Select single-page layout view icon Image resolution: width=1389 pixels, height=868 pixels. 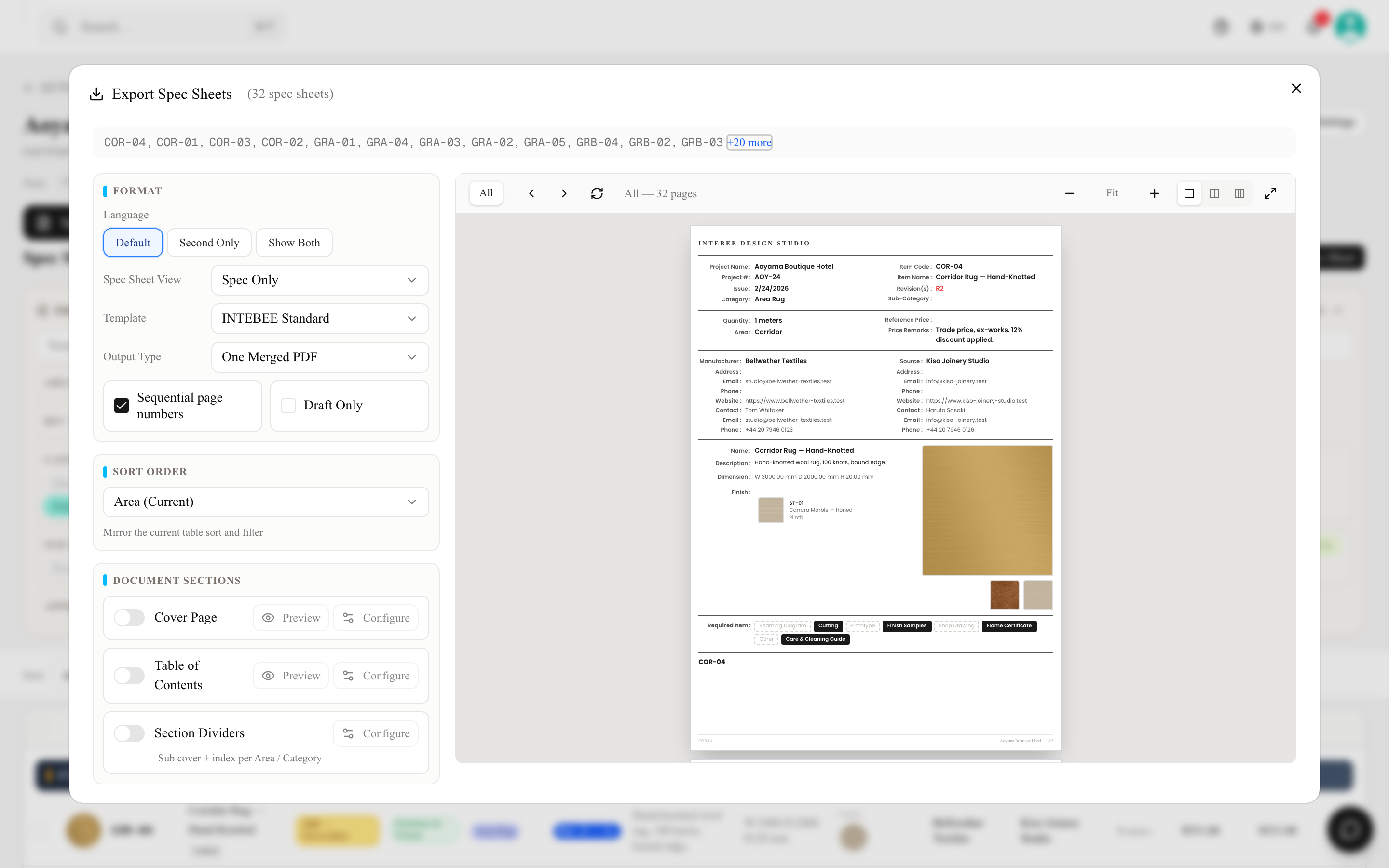click(x=1189, y=193)
